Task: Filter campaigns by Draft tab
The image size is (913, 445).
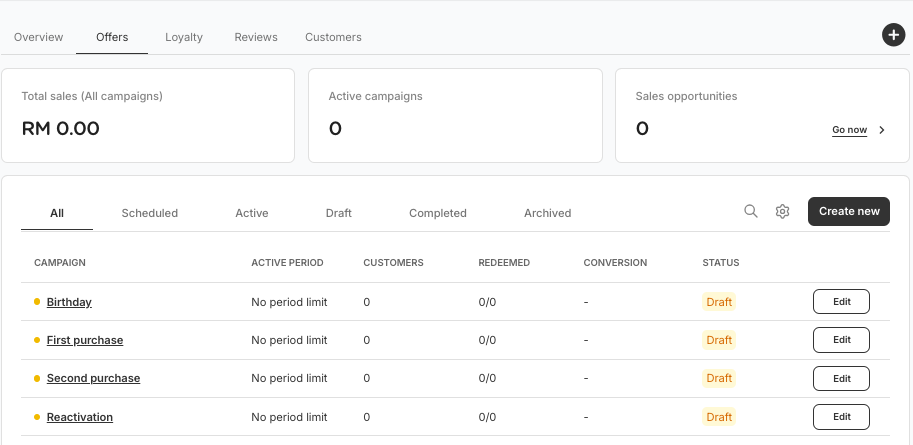Action: tap(338, 213)
